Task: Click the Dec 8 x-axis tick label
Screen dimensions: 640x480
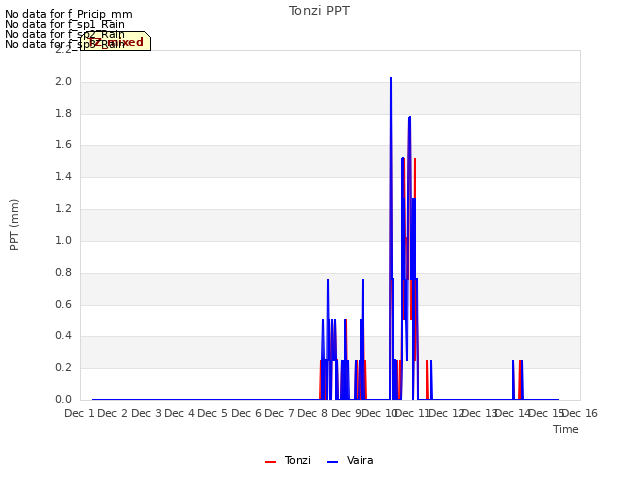Action: (313, 413)
